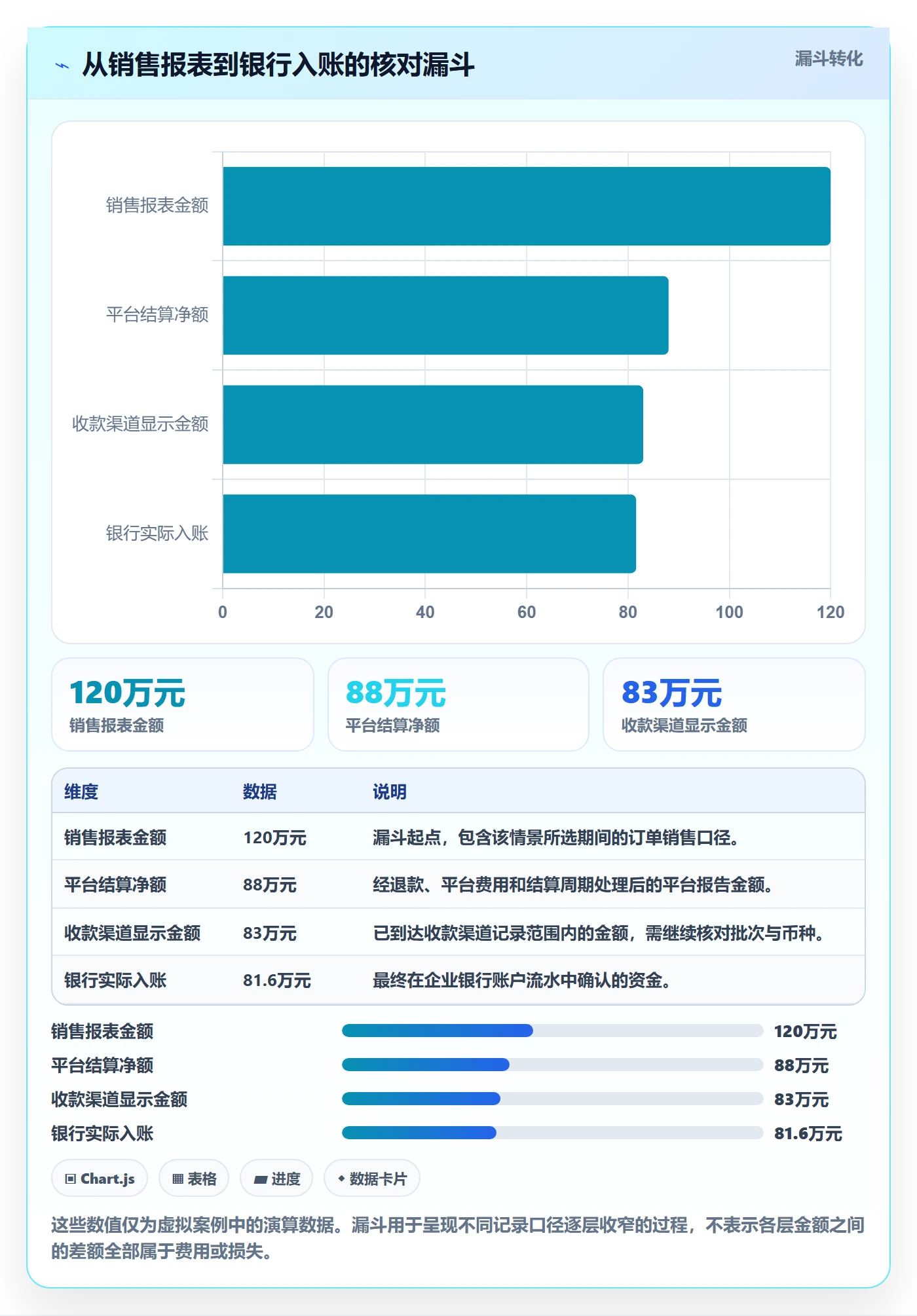Select the Chart.js tag
Image resolution: width=917 pixels, height=1316 pixels.
100,1179
